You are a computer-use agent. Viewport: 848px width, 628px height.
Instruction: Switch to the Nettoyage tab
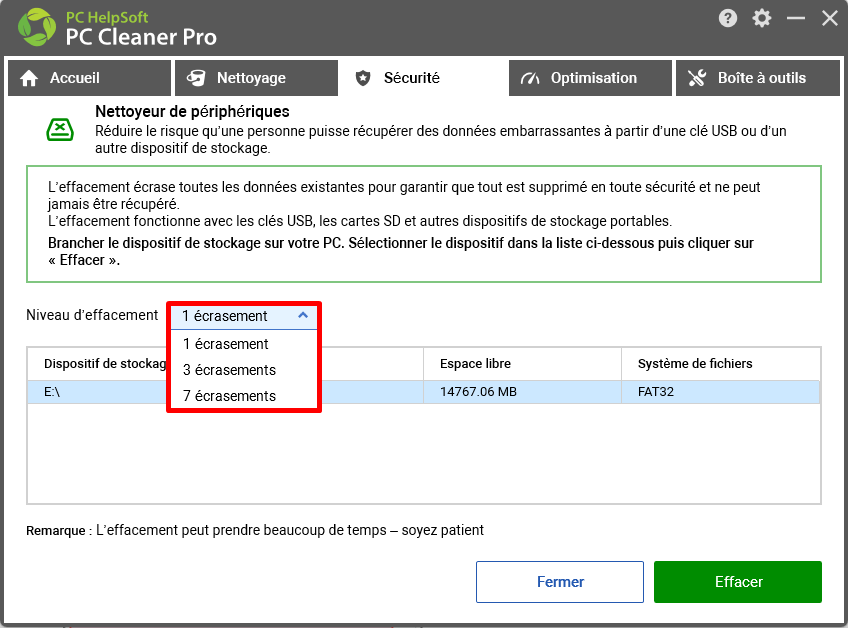click(256, 78)
